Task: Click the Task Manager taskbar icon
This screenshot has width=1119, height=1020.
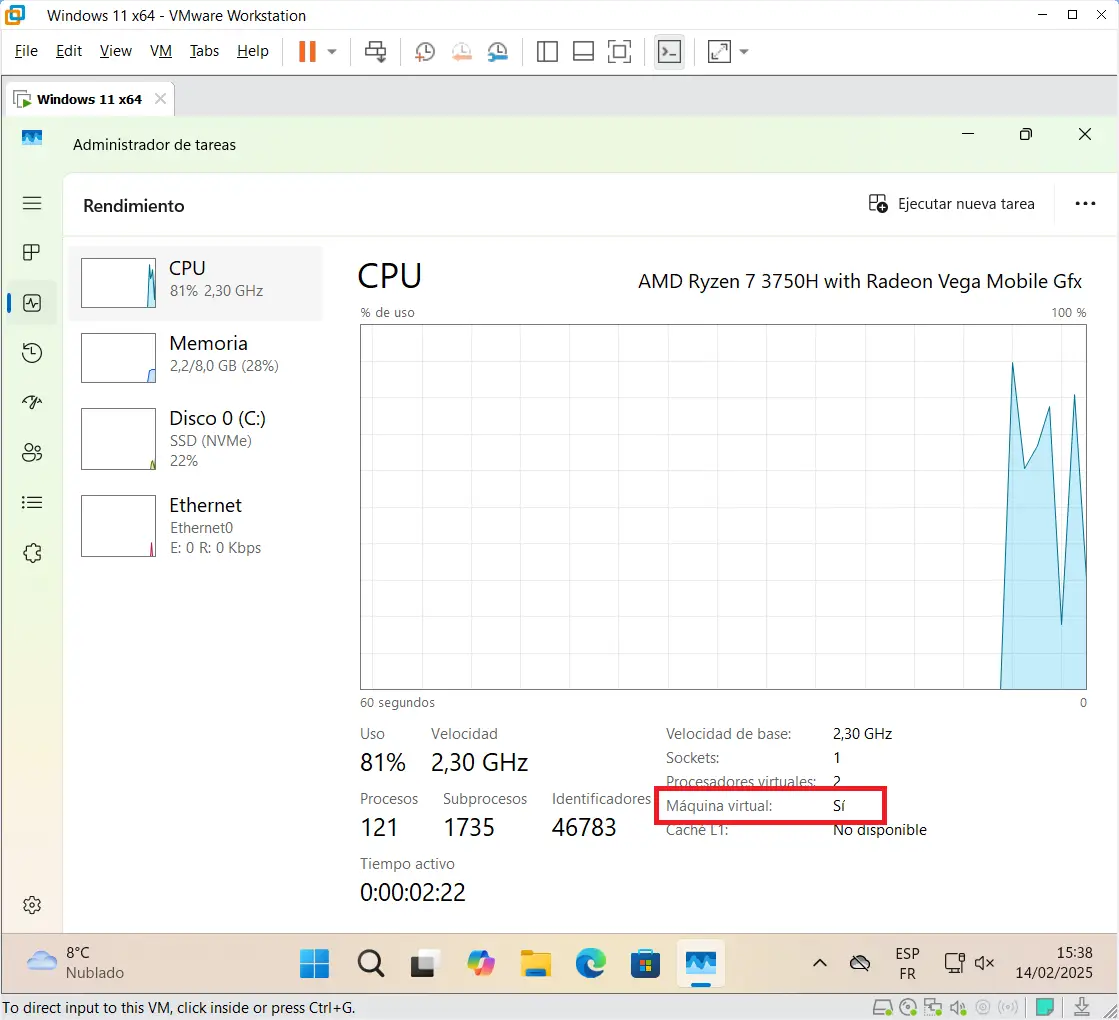Action: pyautogui.click(x=701, y=964)
